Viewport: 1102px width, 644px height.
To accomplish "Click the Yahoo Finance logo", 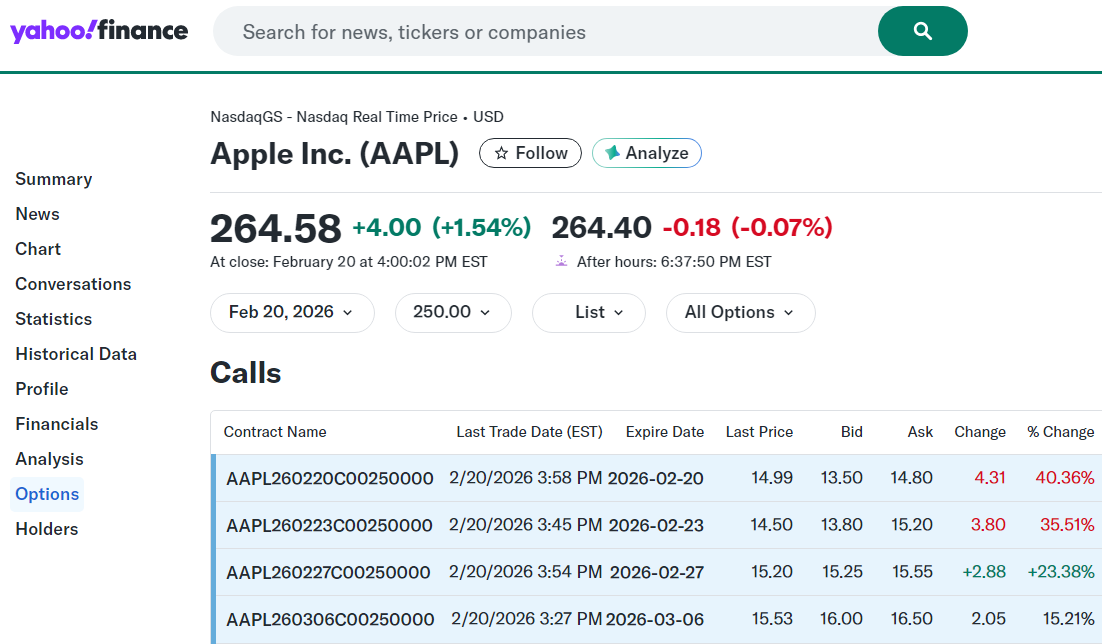I will (x=98, y=31).
